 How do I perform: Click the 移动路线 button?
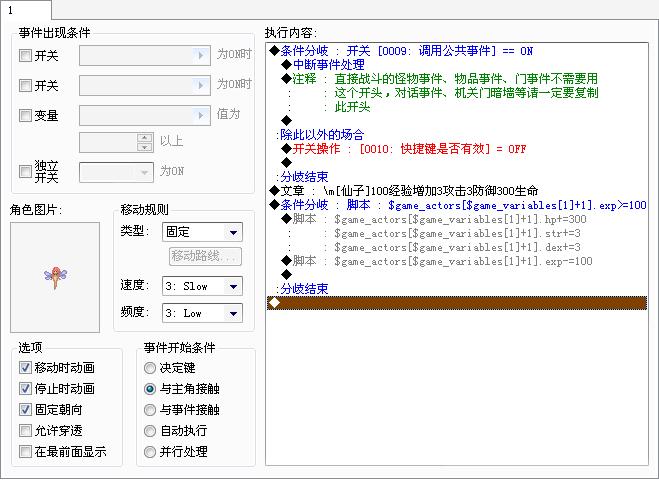tap(205, 256)
